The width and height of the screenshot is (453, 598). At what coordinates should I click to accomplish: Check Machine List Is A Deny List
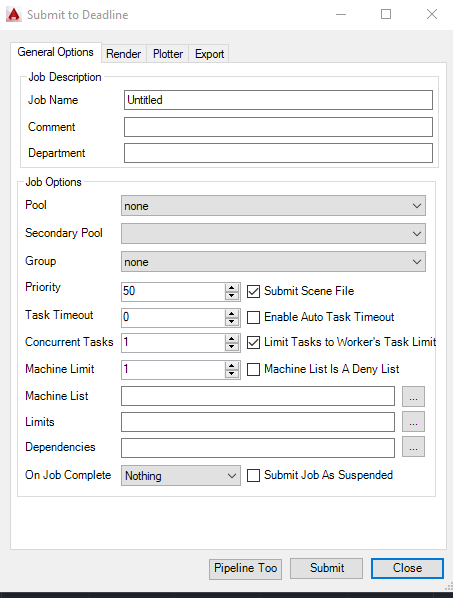(254, 369)
